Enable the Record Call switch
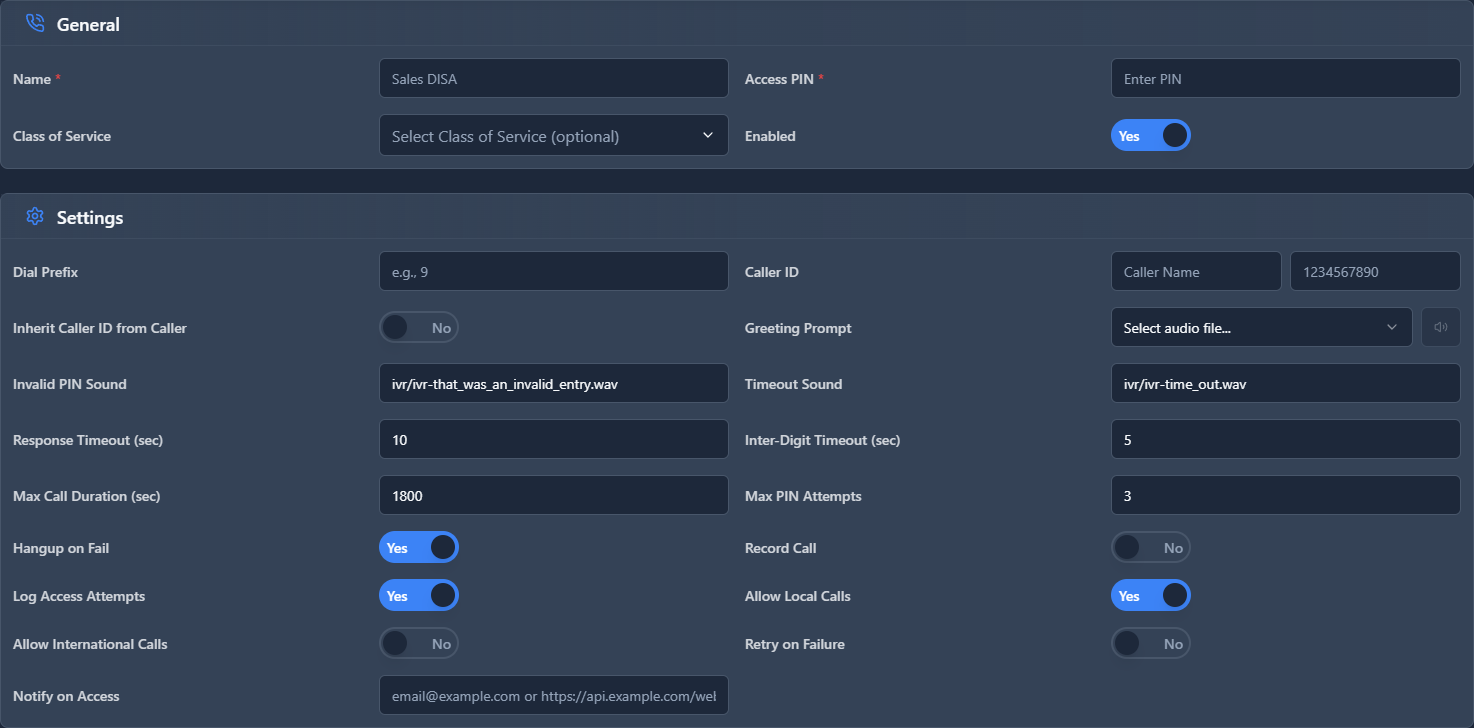The height and width of the screenshot is (728, 1474). (x=1150, y=548)
